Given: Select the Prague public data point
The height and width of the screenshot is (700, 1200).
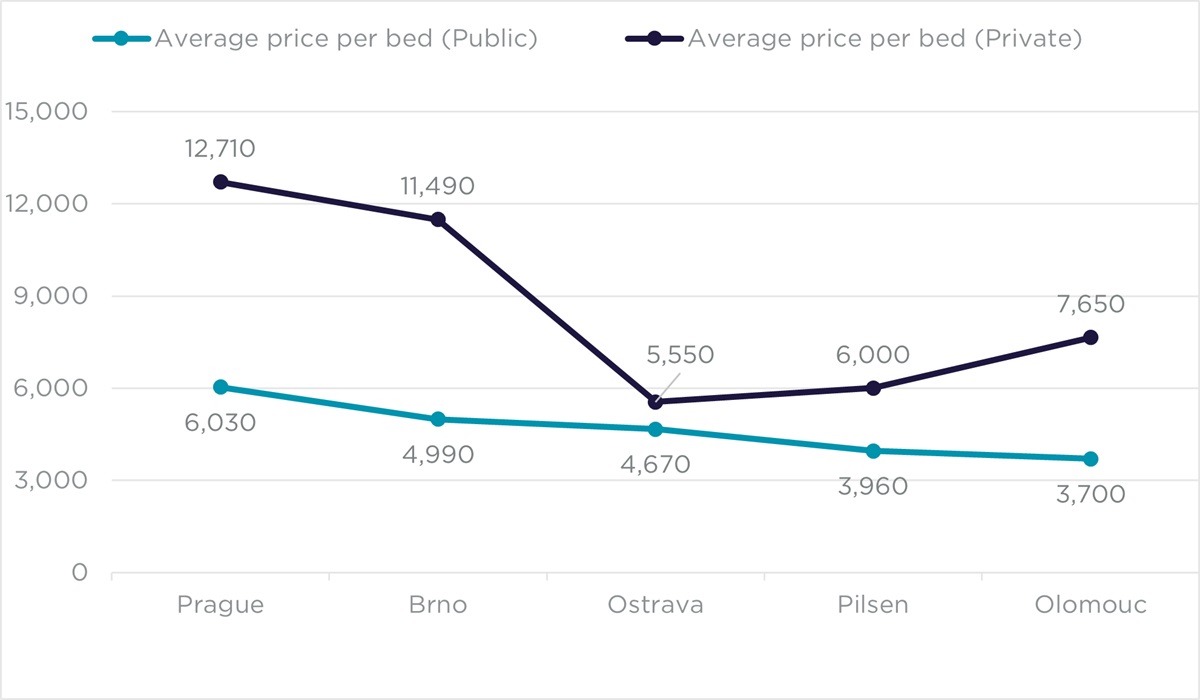Looking at the screenshot, I should 221,387.
